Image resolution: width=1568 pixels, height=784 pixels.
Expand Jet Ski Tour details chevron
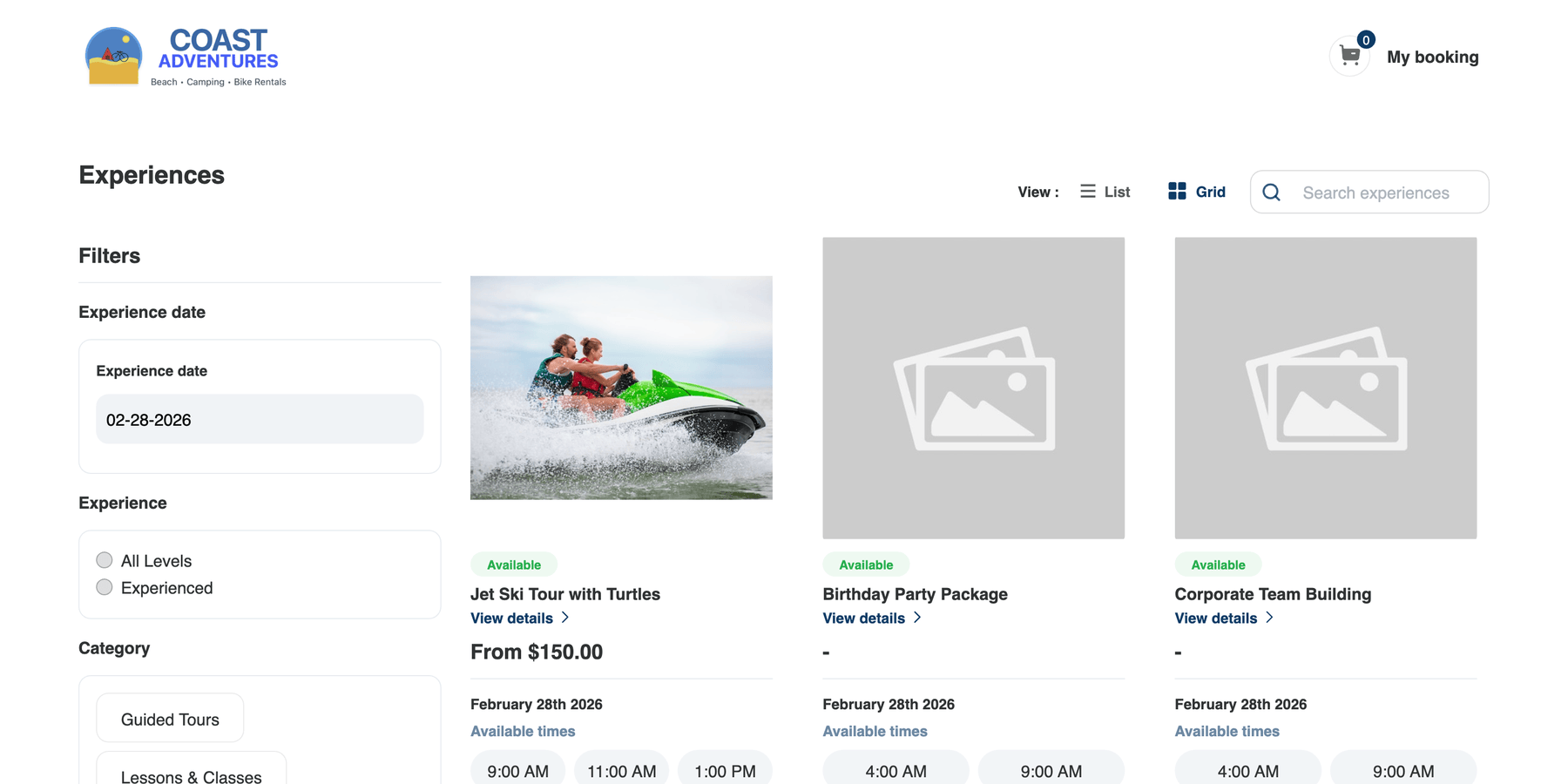click(x=566, y=618)
